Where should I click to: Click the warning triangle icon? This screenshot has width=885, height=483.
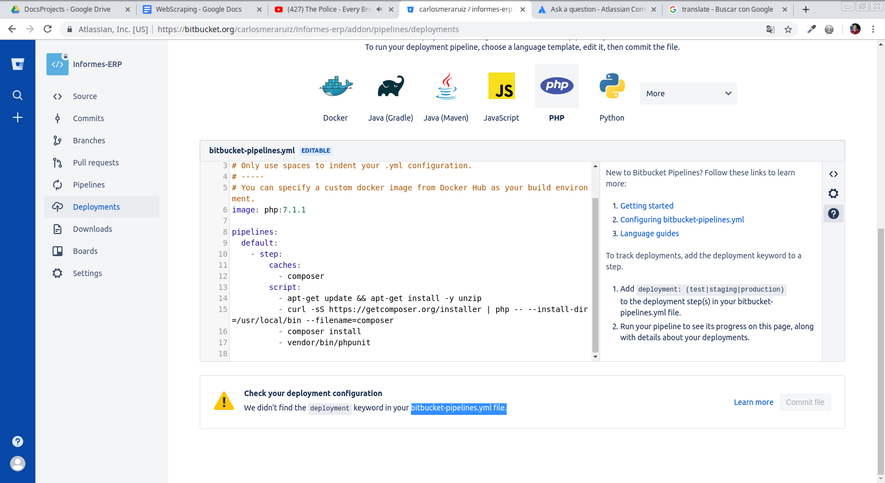coord(224,401)
